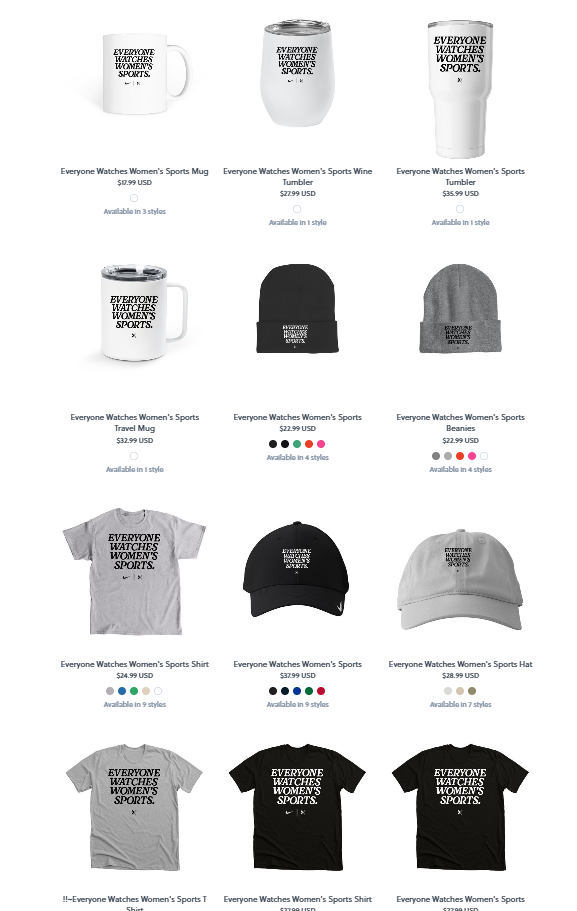
Task: Open the tall white tumbler image
Action: tap(460, 89)
